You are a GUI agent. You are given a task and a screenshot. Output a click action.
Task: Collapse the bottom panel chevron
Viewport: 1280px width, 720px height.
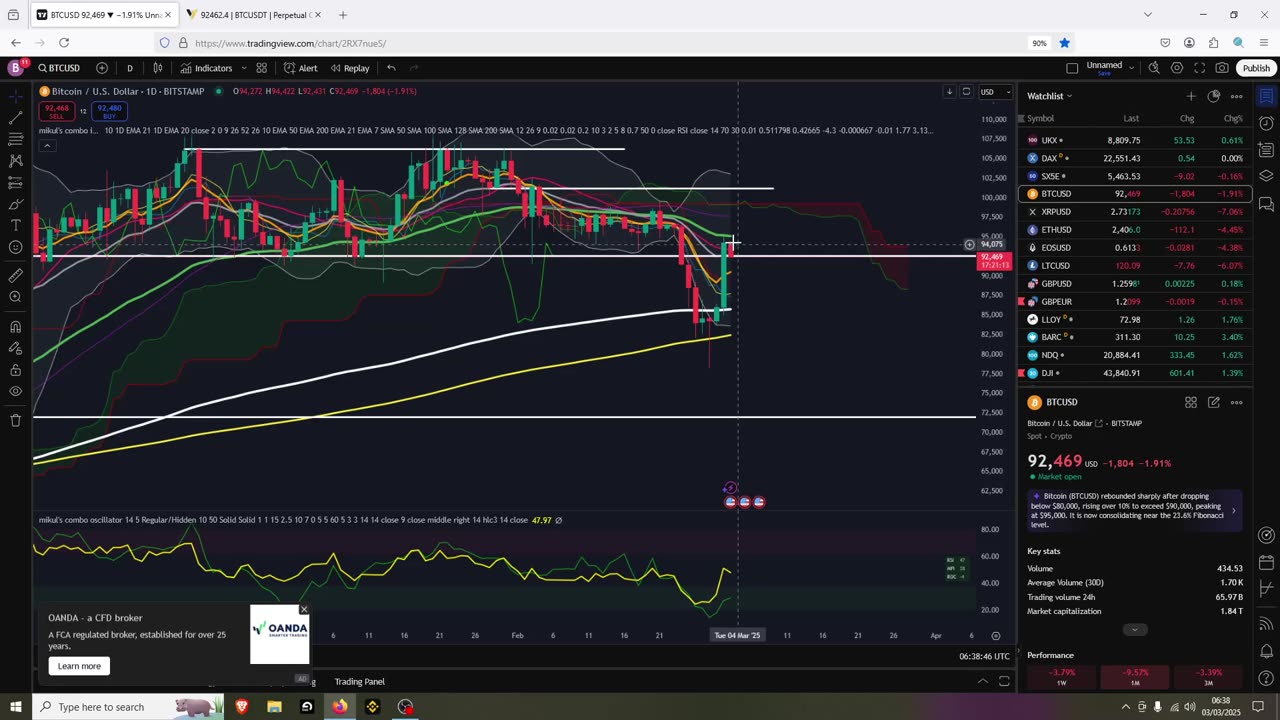pyautogui.click(x=982, y=681)
